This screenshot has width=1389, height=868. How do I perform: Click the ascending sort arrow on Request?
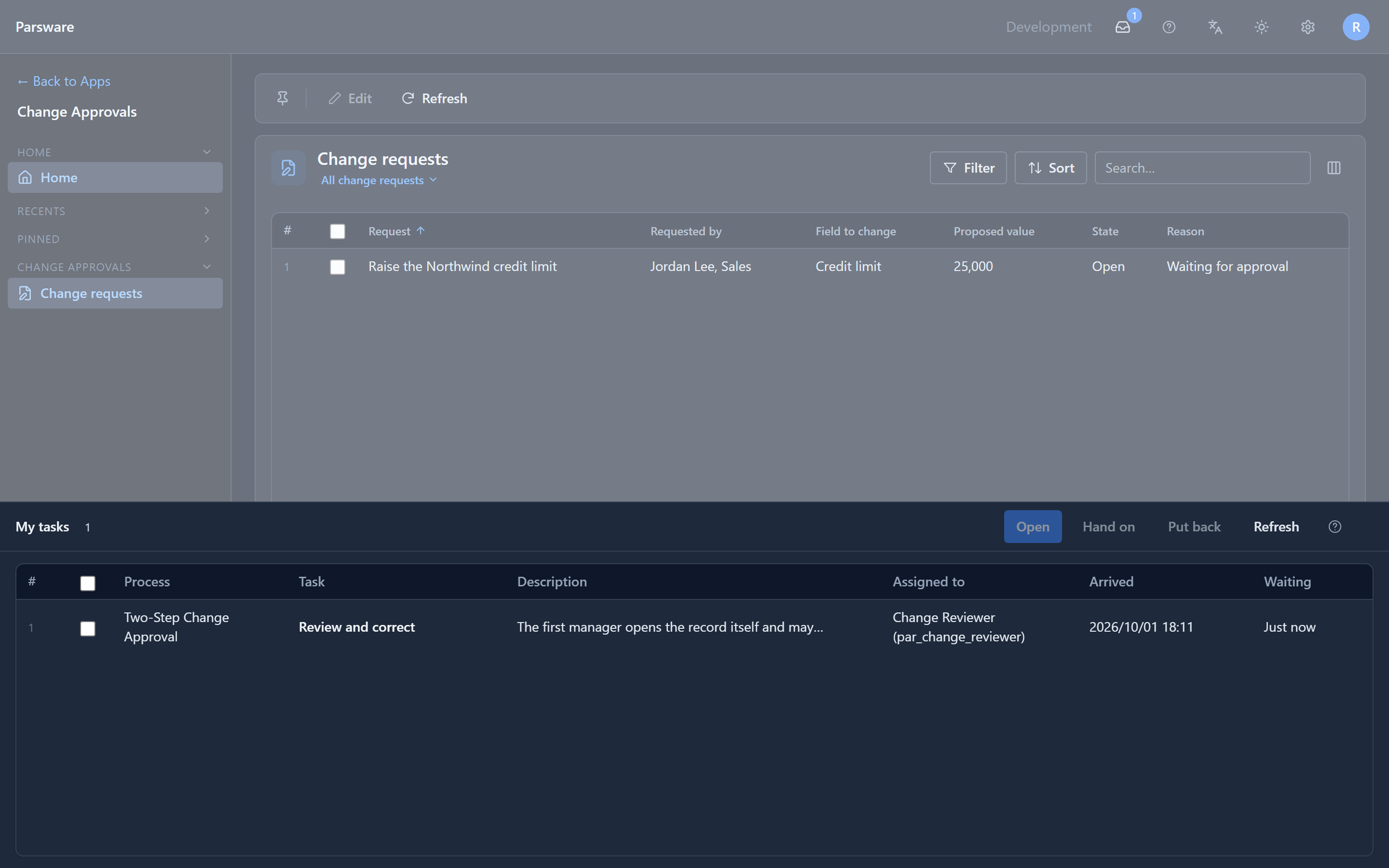click(x=421, y=230)
